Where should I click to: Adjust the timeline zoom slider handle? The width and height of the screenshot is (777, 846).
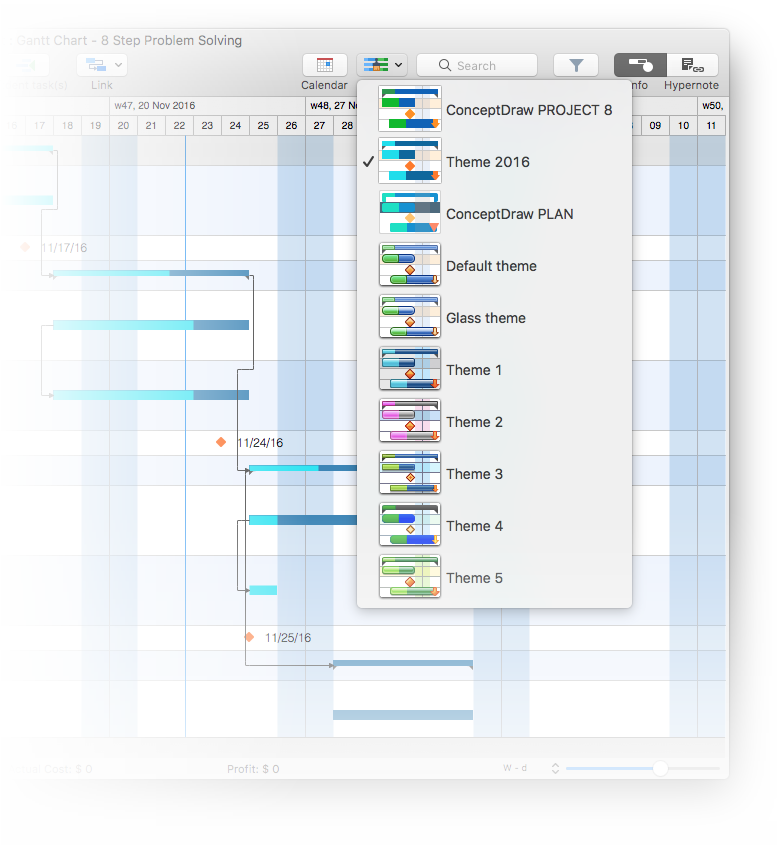coord(660,768)
